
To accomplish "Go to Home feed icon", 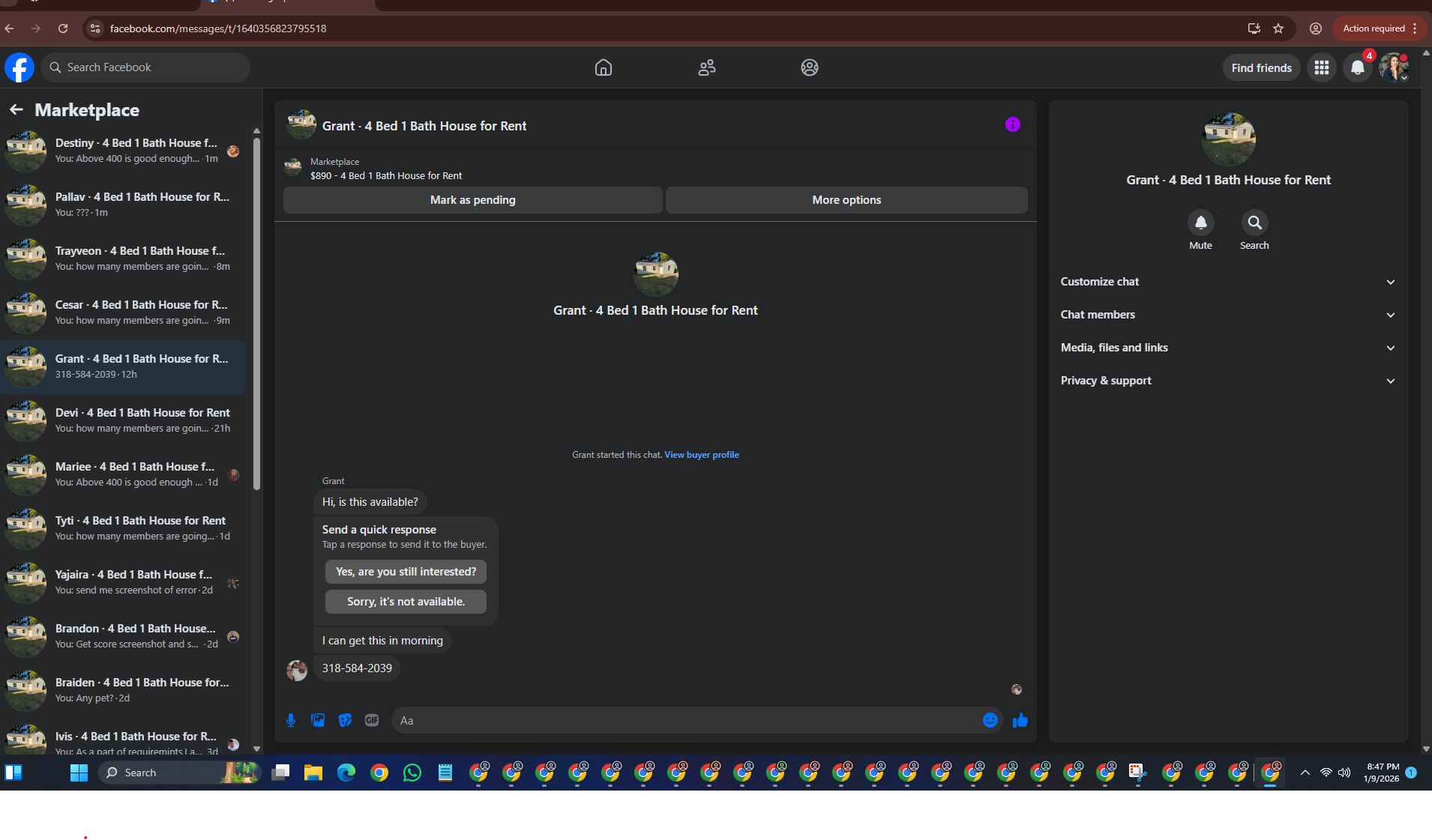I will click(604, 67).
